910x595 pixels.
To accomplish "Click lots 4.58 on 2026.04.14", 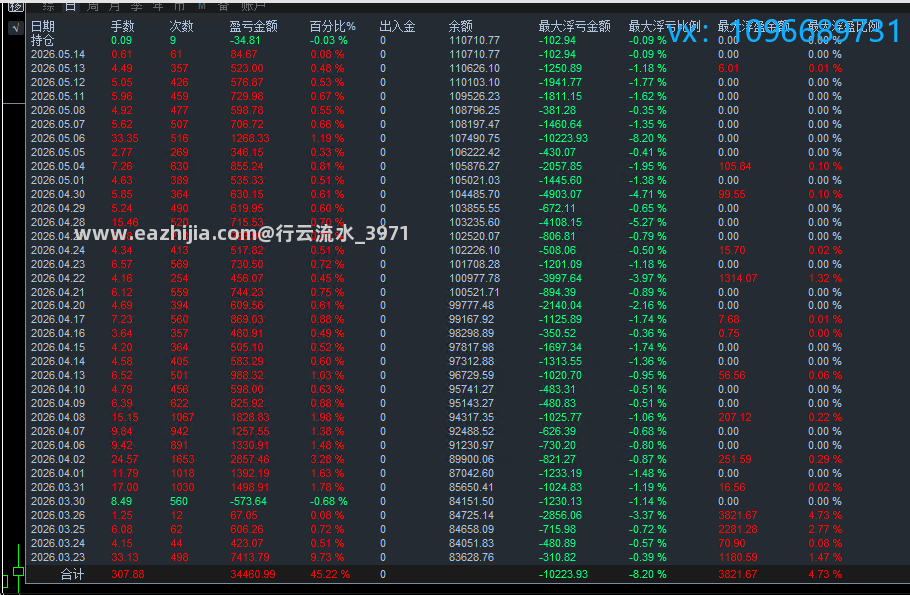I will click(122, 361).
